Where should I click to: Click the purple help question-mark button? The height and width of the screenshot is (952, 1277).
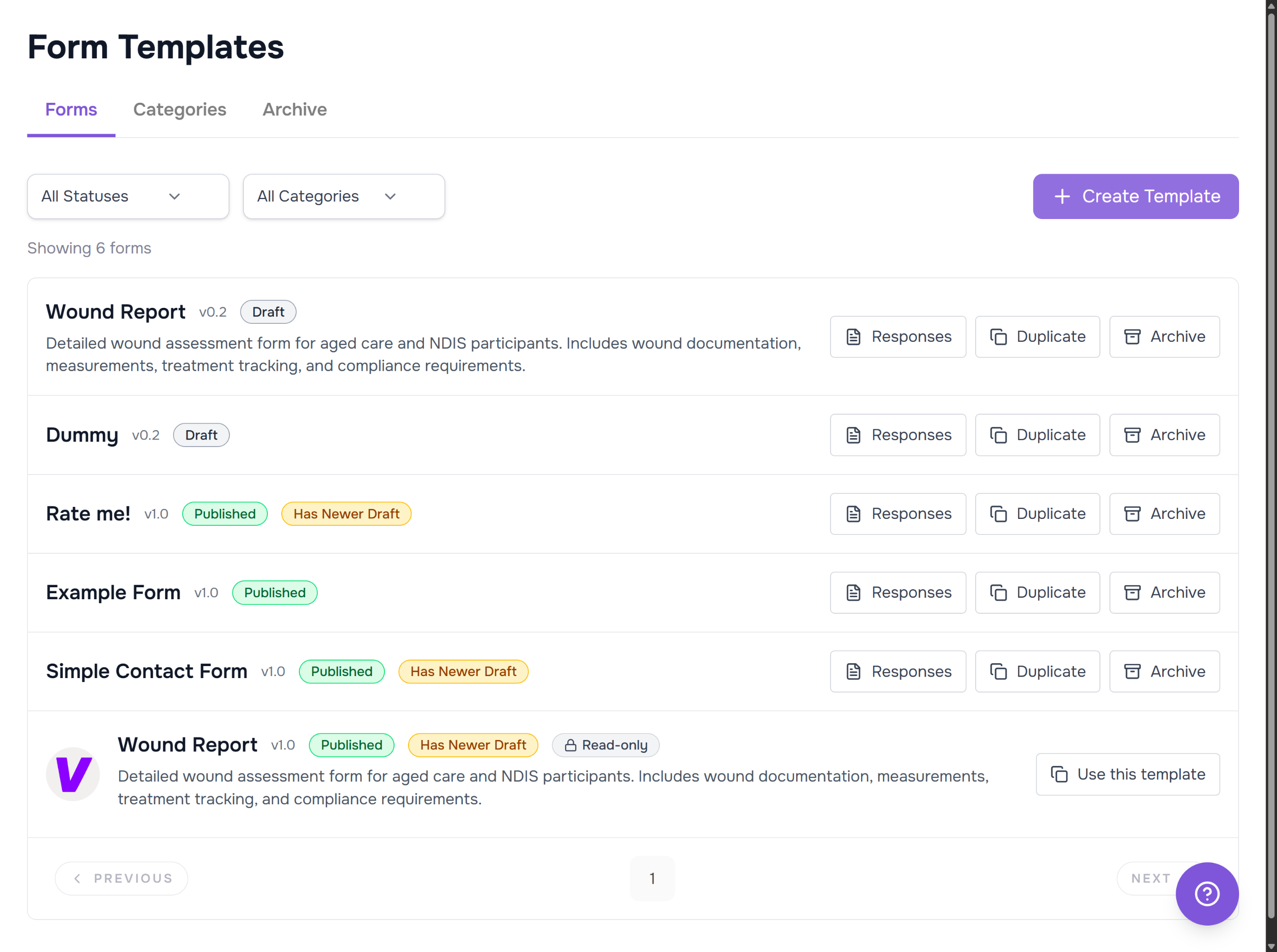(1206, 893)
